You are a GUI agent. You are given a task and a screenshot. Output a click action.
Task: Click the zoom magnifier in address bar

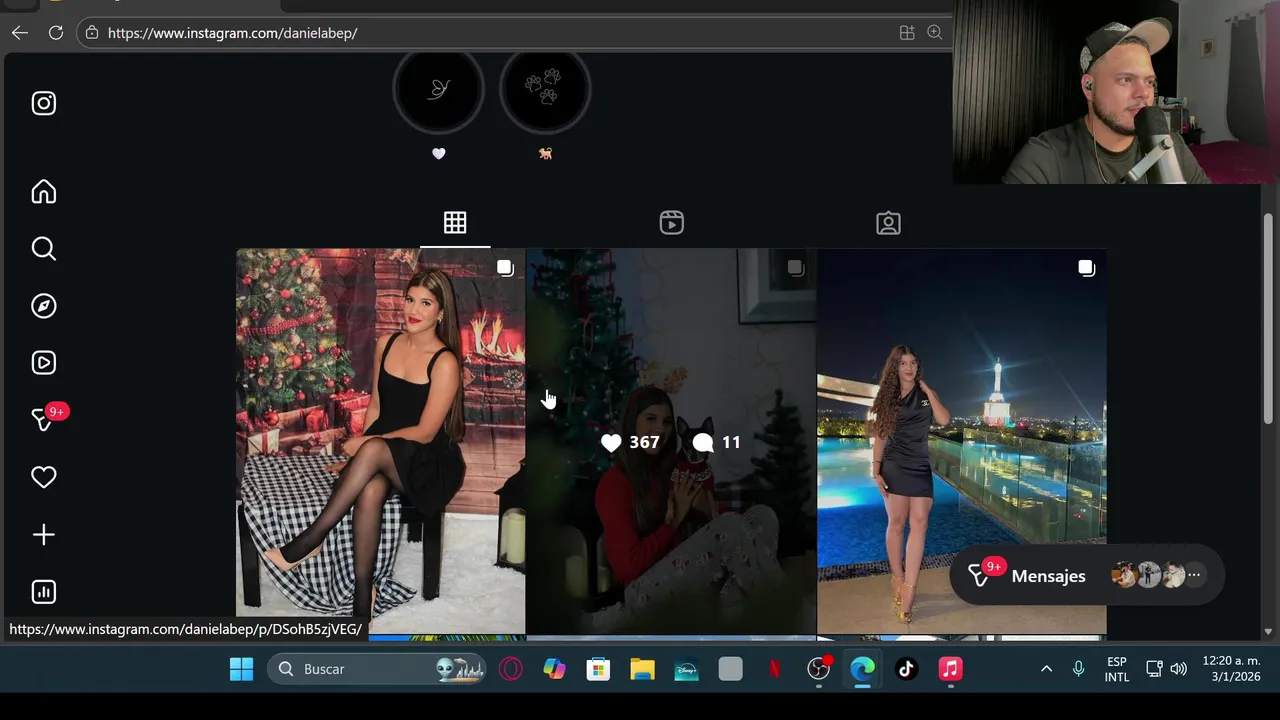coord(935,33)
